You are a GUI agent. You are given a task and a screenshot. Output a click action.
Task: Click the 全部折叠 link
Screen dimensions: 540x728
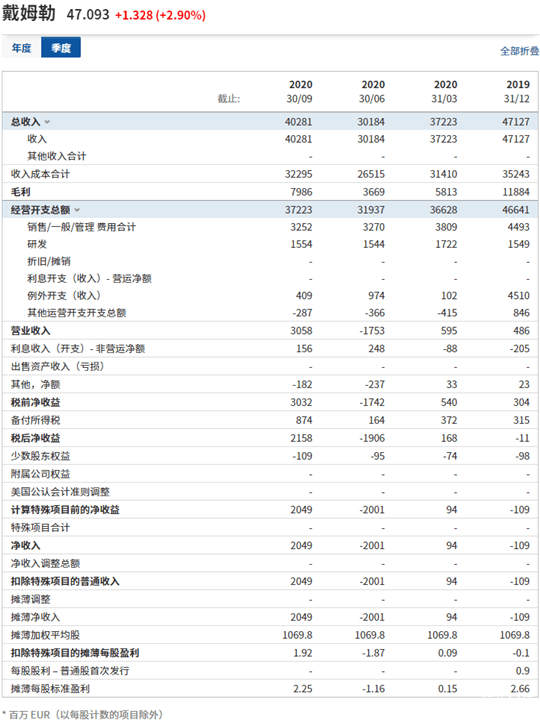point(519,51)
